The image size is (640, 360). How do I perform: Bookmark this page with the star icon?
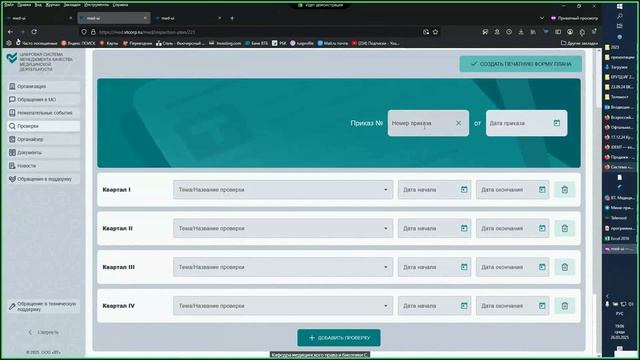436,32
